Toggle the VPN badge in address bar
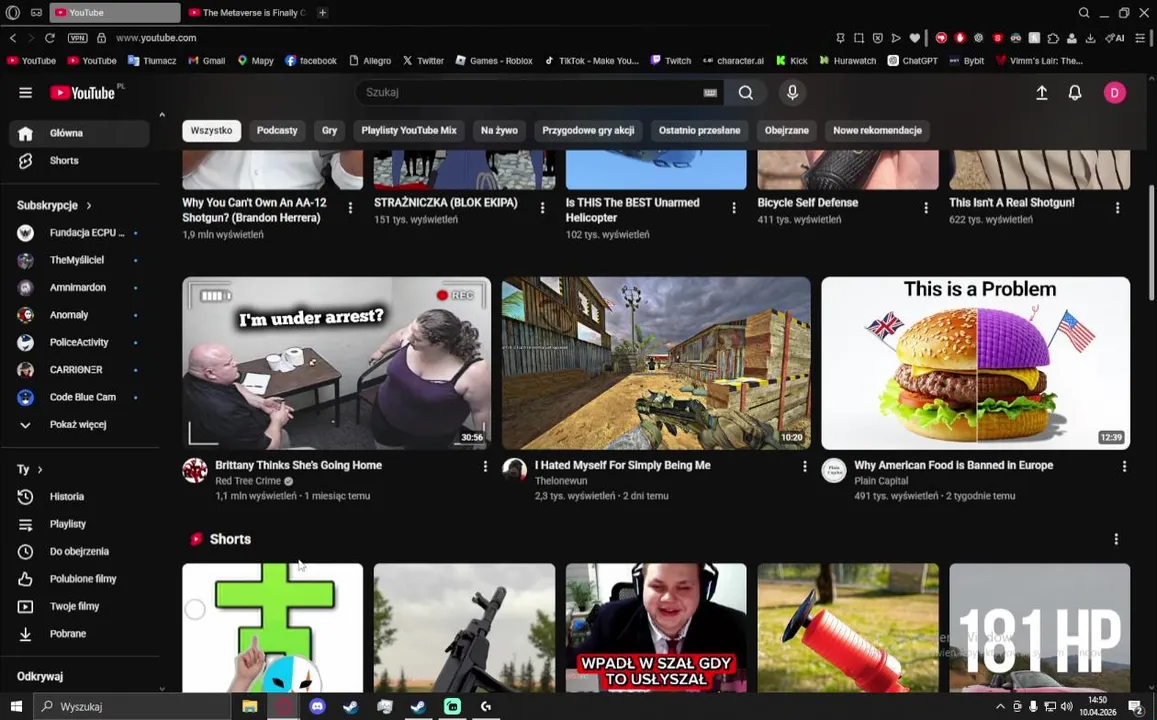The height and width of the screenshot is (720, 1157). [x=77, y=38]
